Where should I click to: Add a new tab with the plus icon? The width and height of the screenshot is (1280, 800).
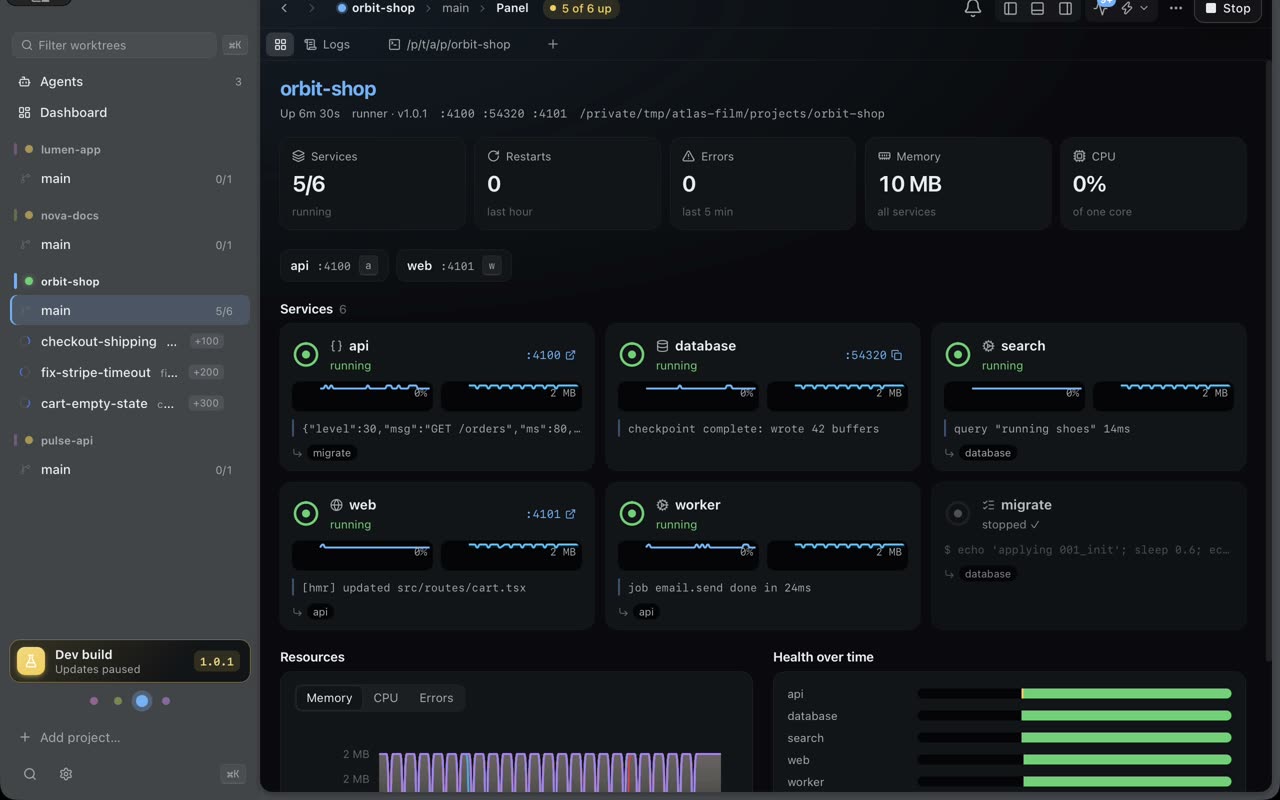pyautogui.click(x=553, y=44)
